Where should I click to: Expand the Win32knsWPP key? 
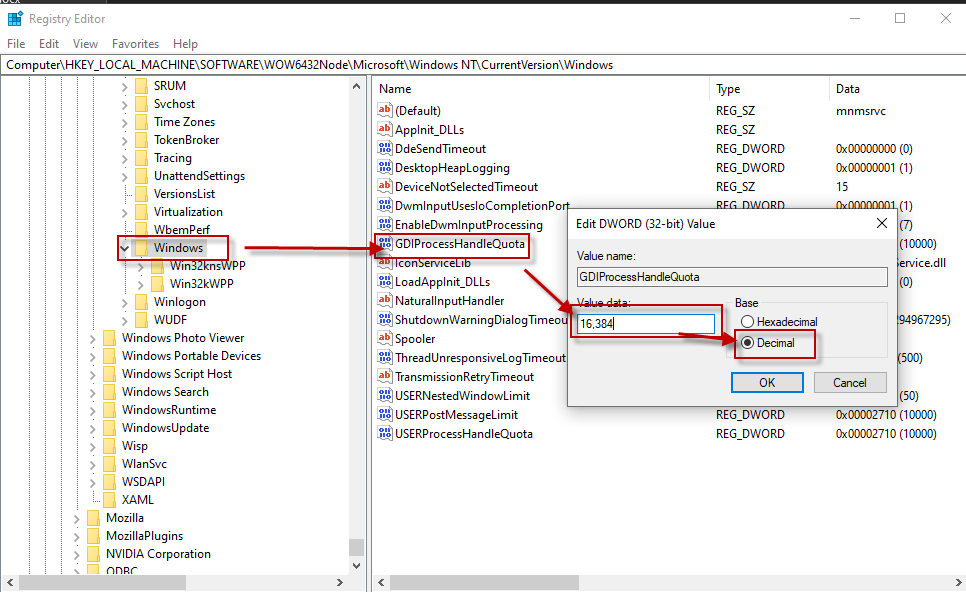(141, 266)
